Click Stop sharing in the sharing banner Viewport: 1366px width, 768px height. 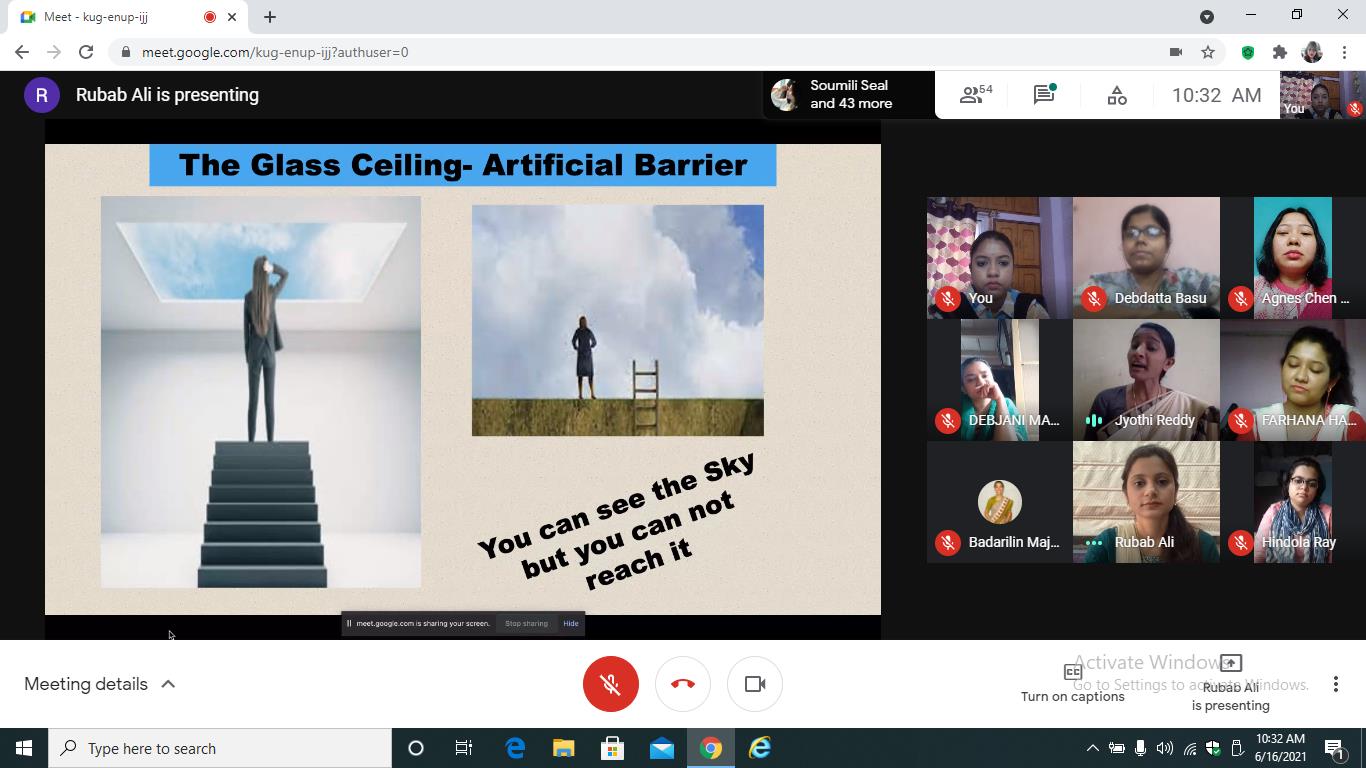tap(526, 623)
